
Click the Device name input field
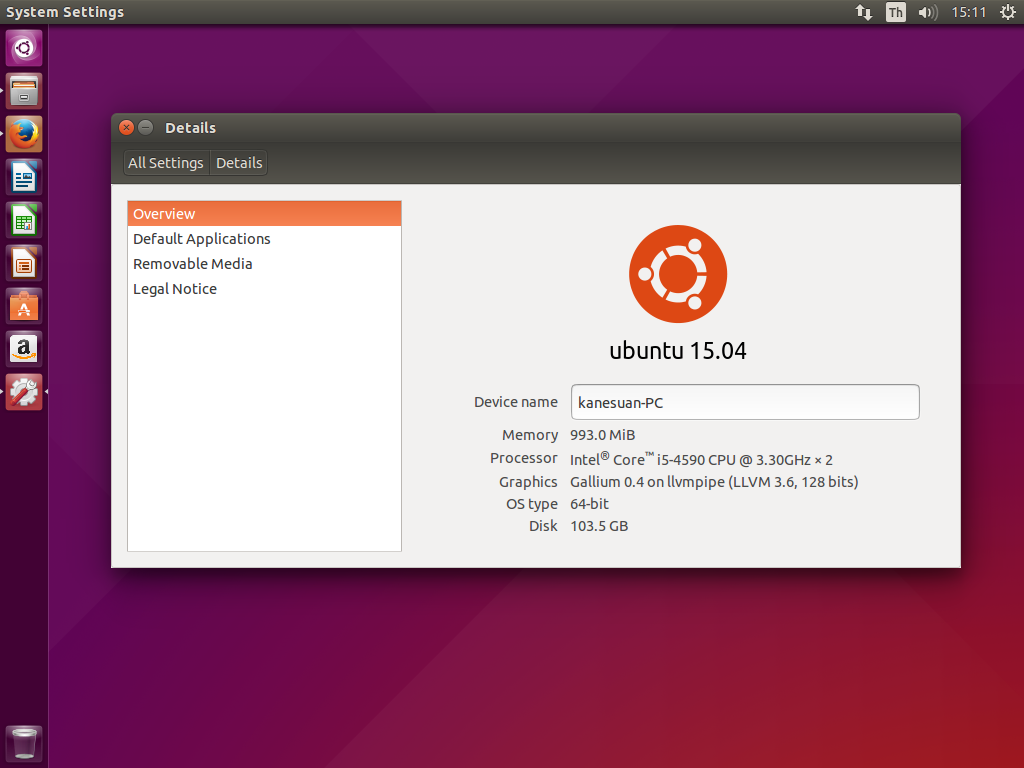745,402
